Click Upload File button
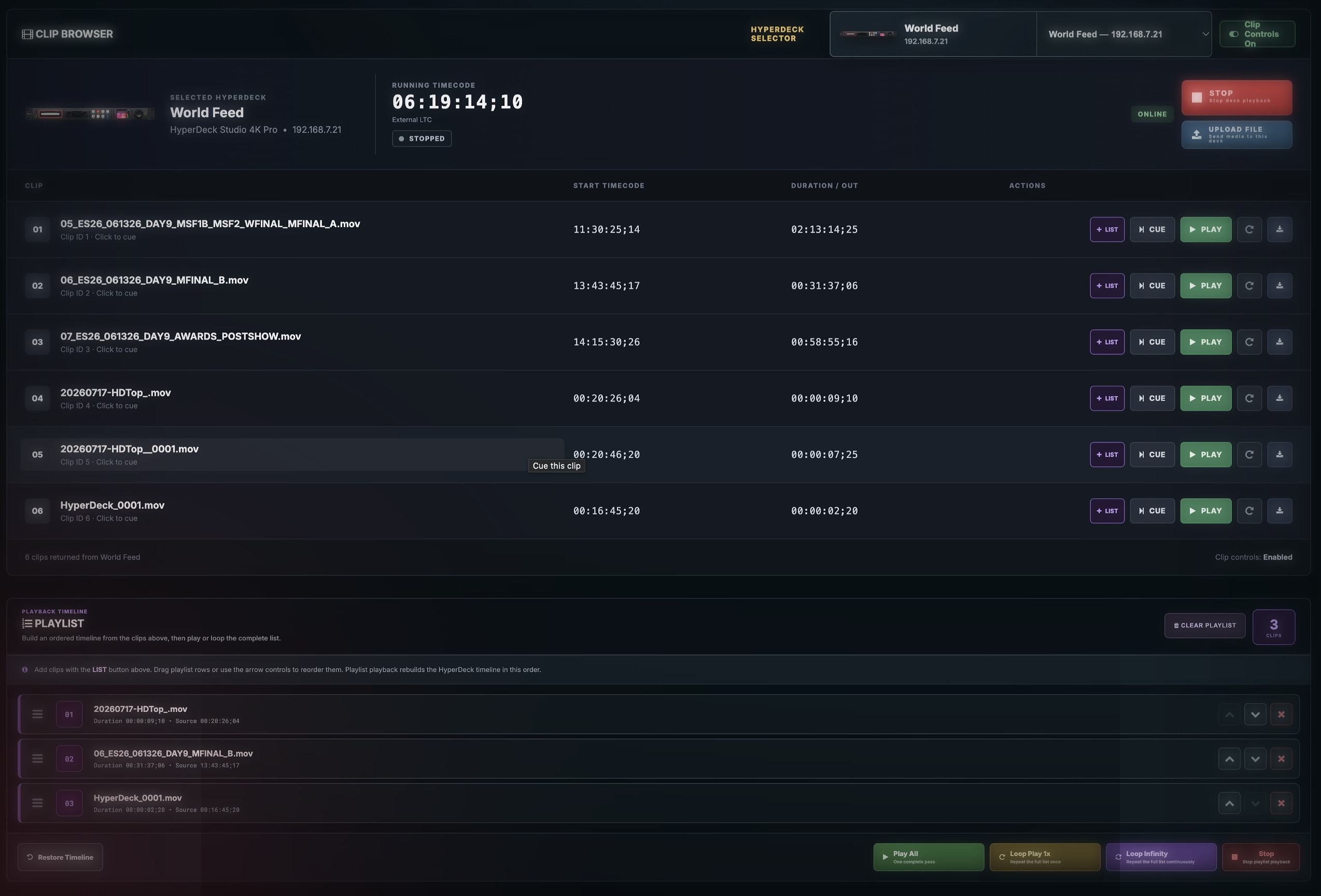The width and height of the screenshot is (1321, 896). pyautogui.click(x=1236, y=135)
